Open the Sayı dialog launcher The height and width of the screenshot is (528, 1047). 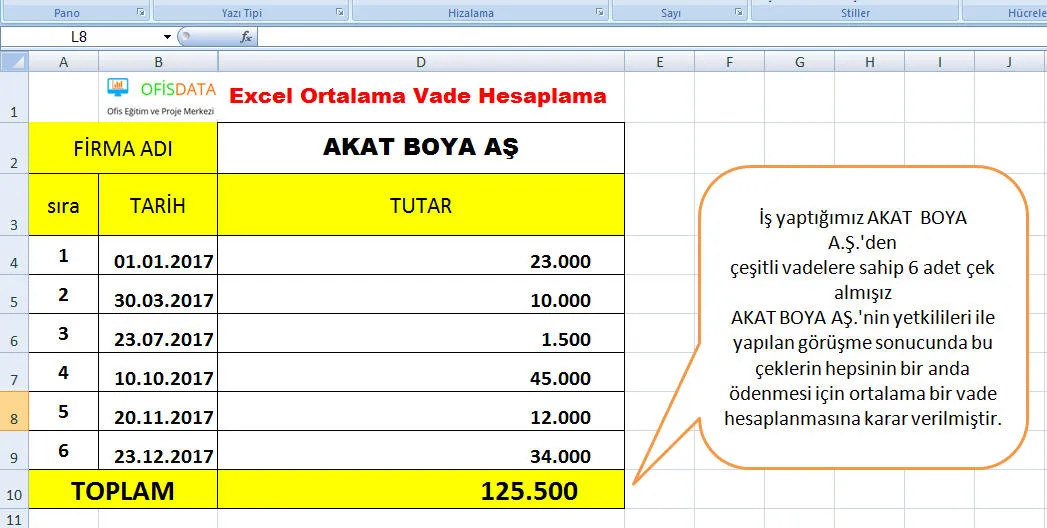738,13
